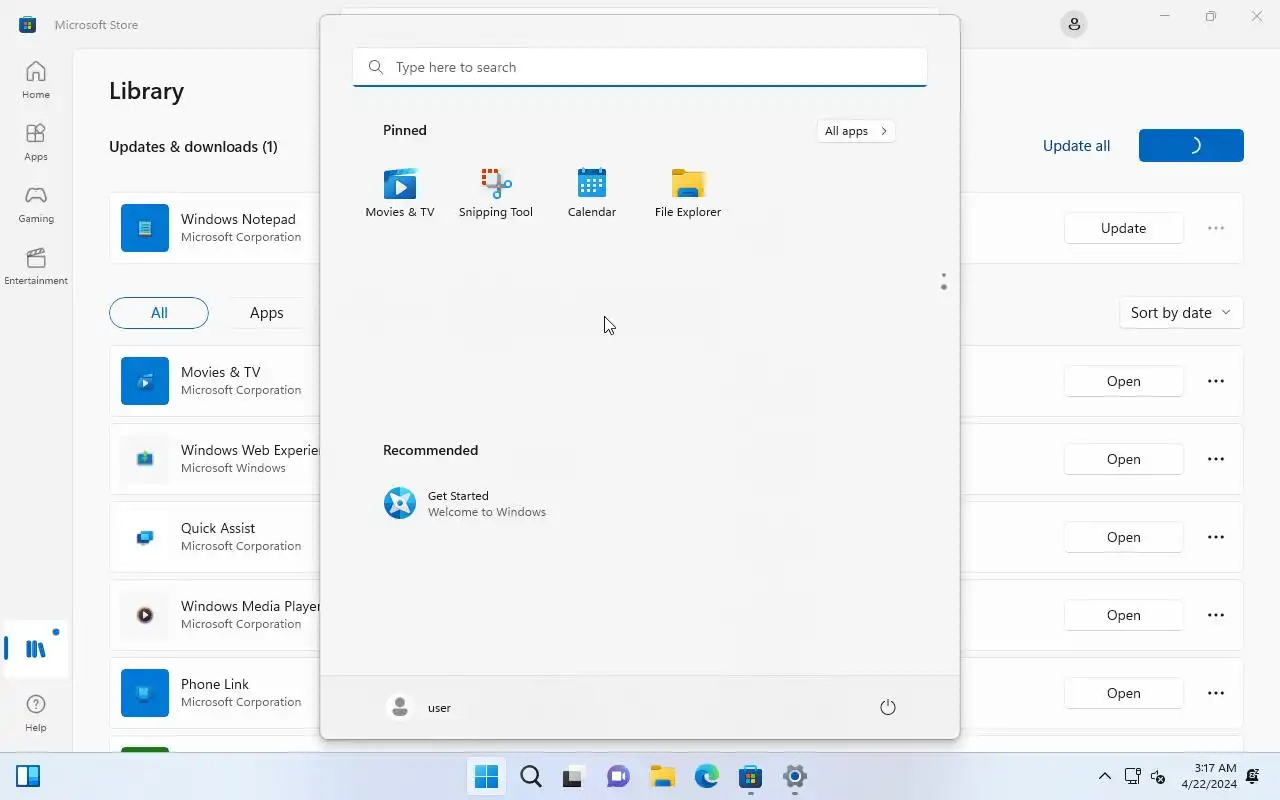Click the pinned apps page indicator dots
The width and height of the screenshot is (1280, 800).
[x=943, y=282]
